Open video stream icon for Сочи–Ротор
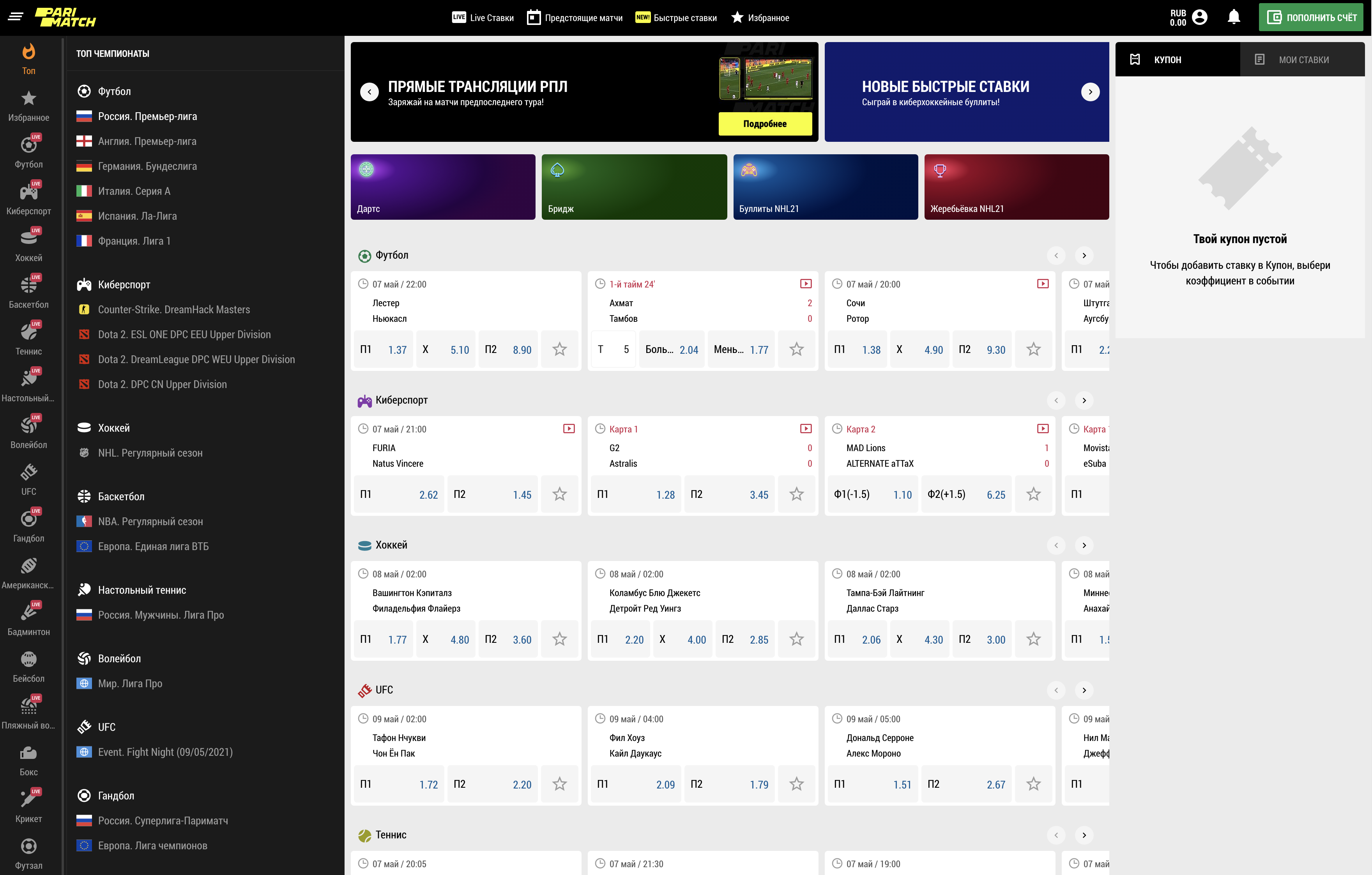This screenshot has height=875, width=1372. [1043, 284]
